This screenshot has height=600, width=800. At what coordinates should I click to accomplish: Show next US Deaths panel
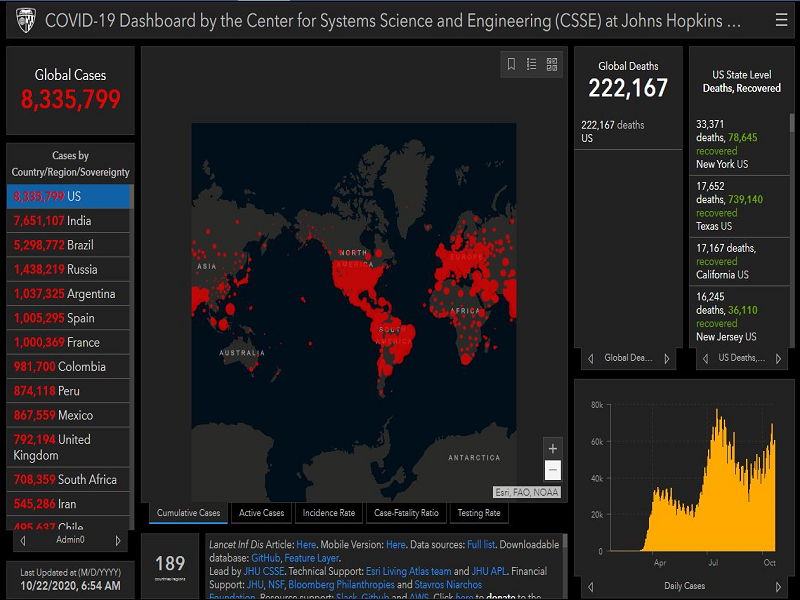(779, 359)
